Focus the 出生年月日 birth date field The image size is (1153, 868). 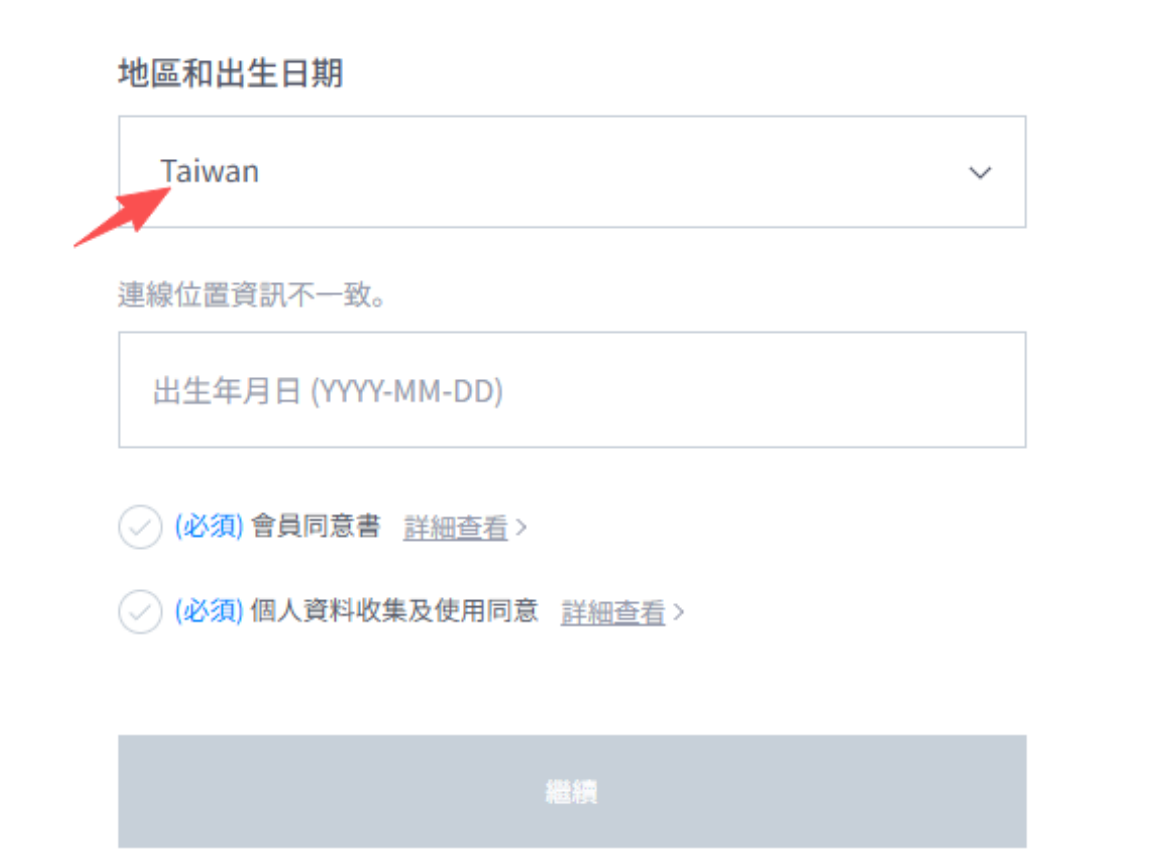tap(572, 390)
